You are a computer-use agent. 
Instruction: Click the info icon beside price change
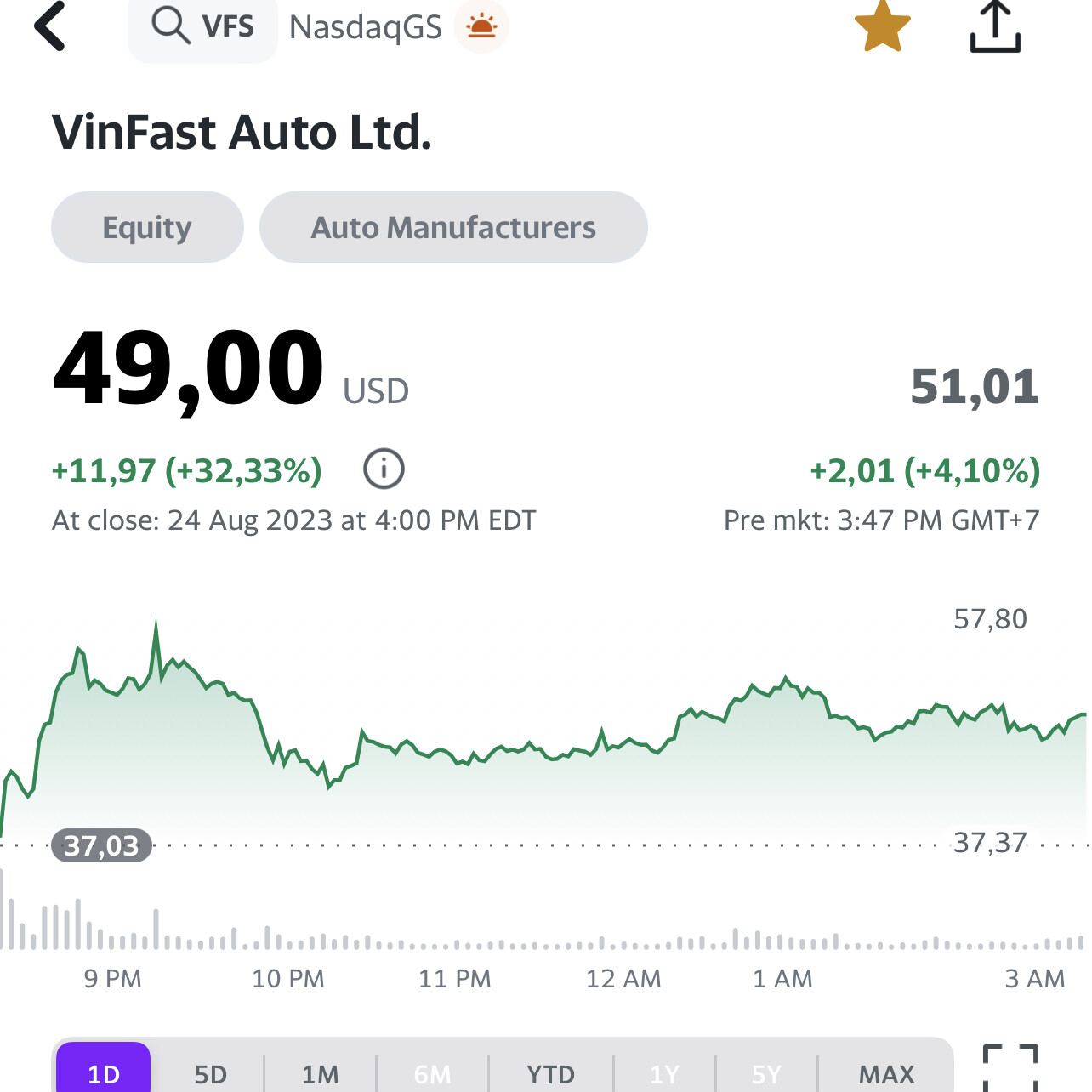tap(384, 469)
